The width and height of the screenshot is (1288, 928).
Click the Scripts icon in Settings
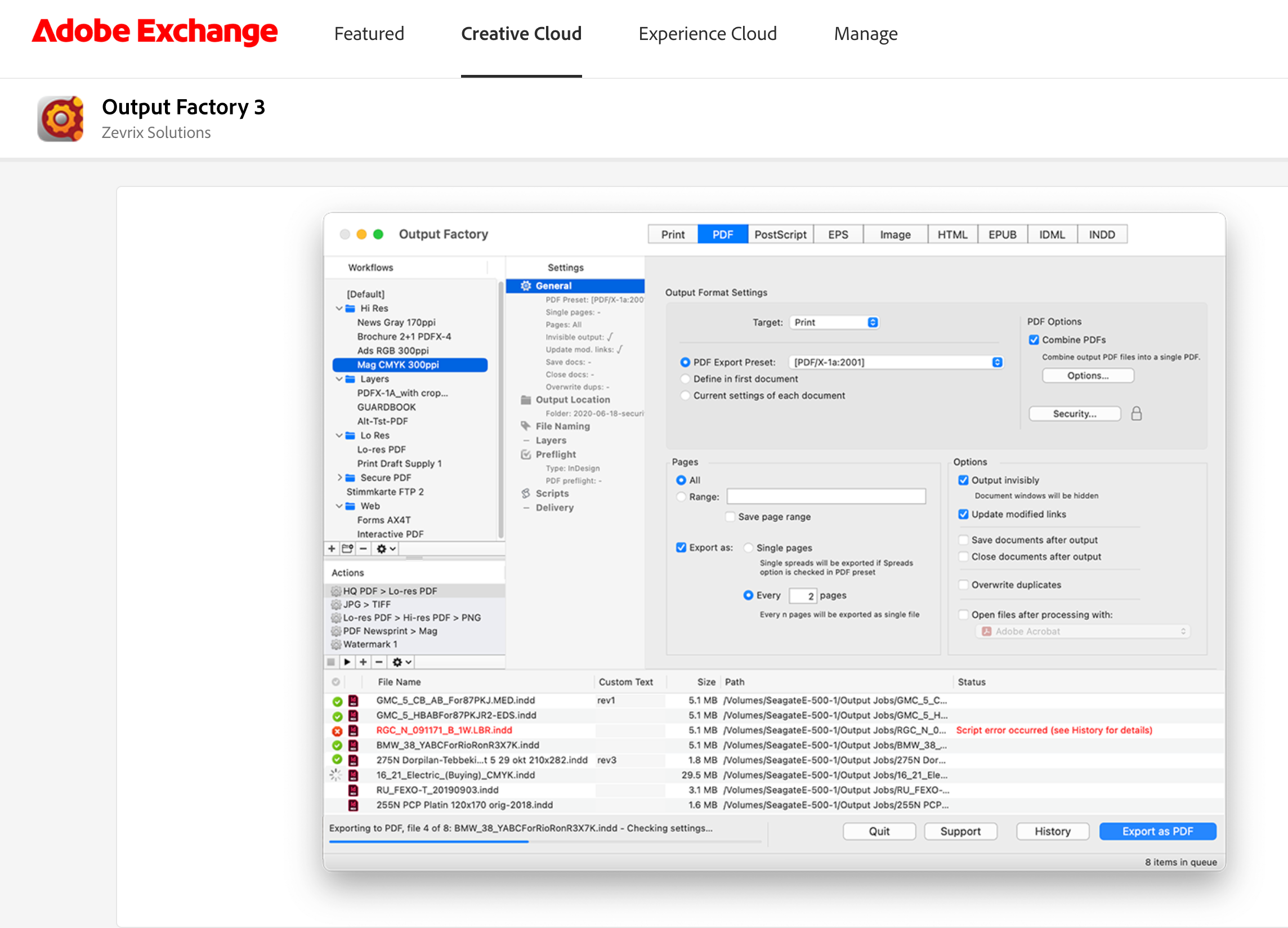[526, 493]
